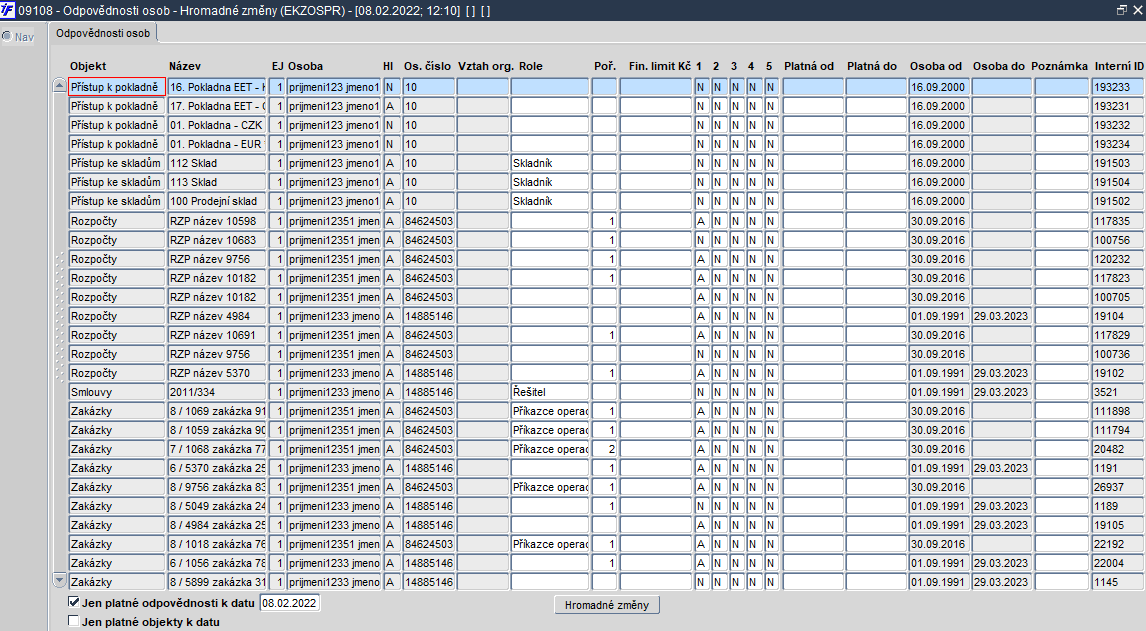Click Interní ID cell 3521
Viewport: 1146px width, 631px height.
pyautogui.click(x=1118, y=392)
